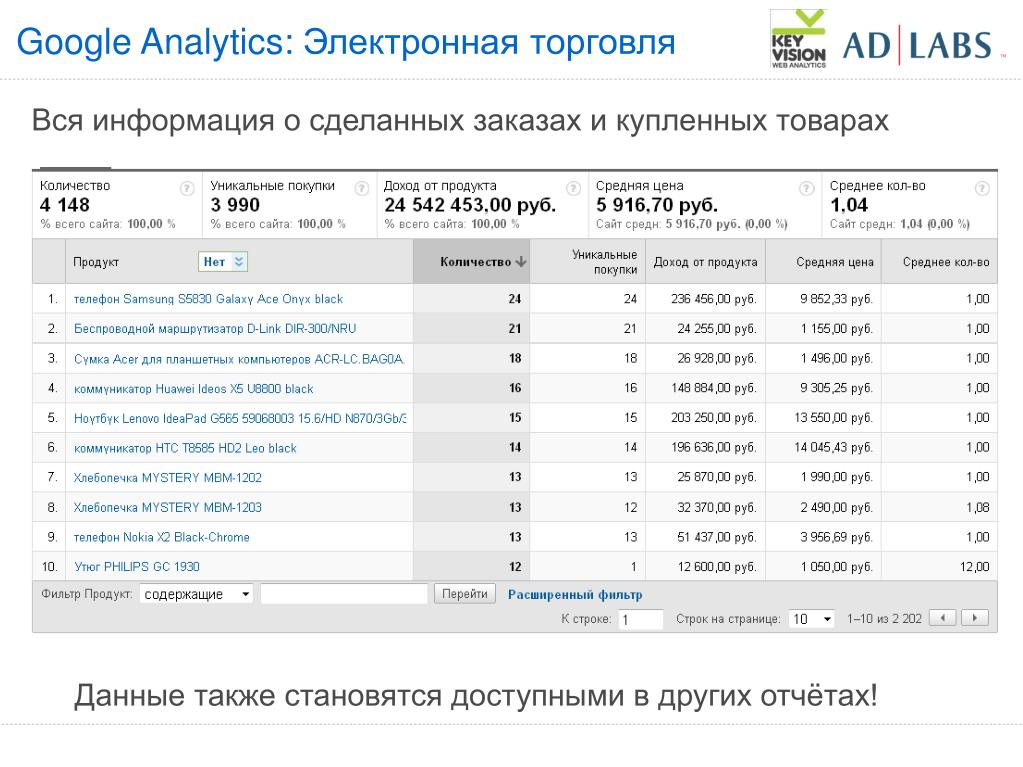Open коммуникатор HTC T8585 HD2 Leo link

[x=185, y=448]
